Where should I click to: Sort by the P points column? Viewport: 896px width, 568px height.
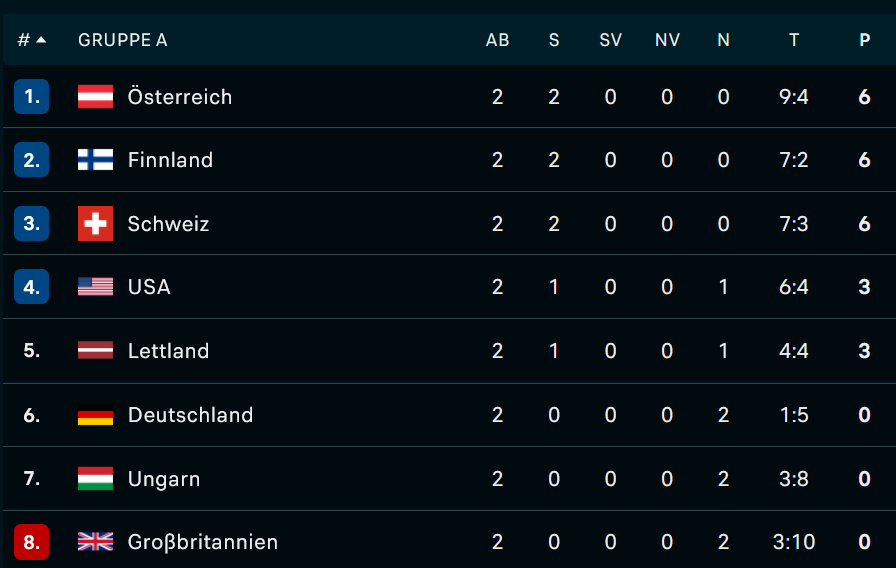pos(865,40)
